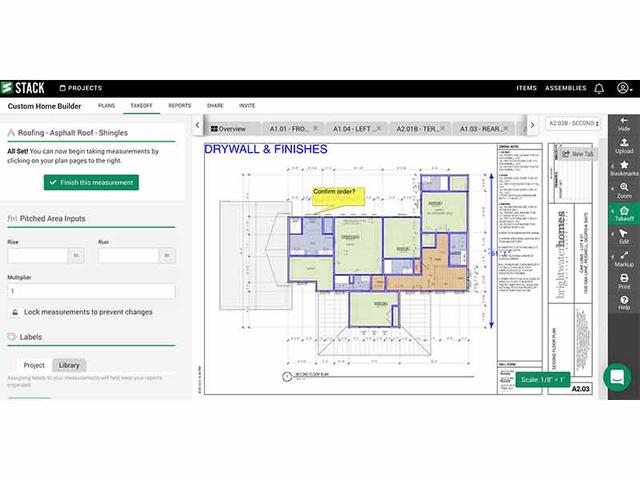Click Finish this measurement button
This screenshot has width=640, height=480.
click(91, 182)
